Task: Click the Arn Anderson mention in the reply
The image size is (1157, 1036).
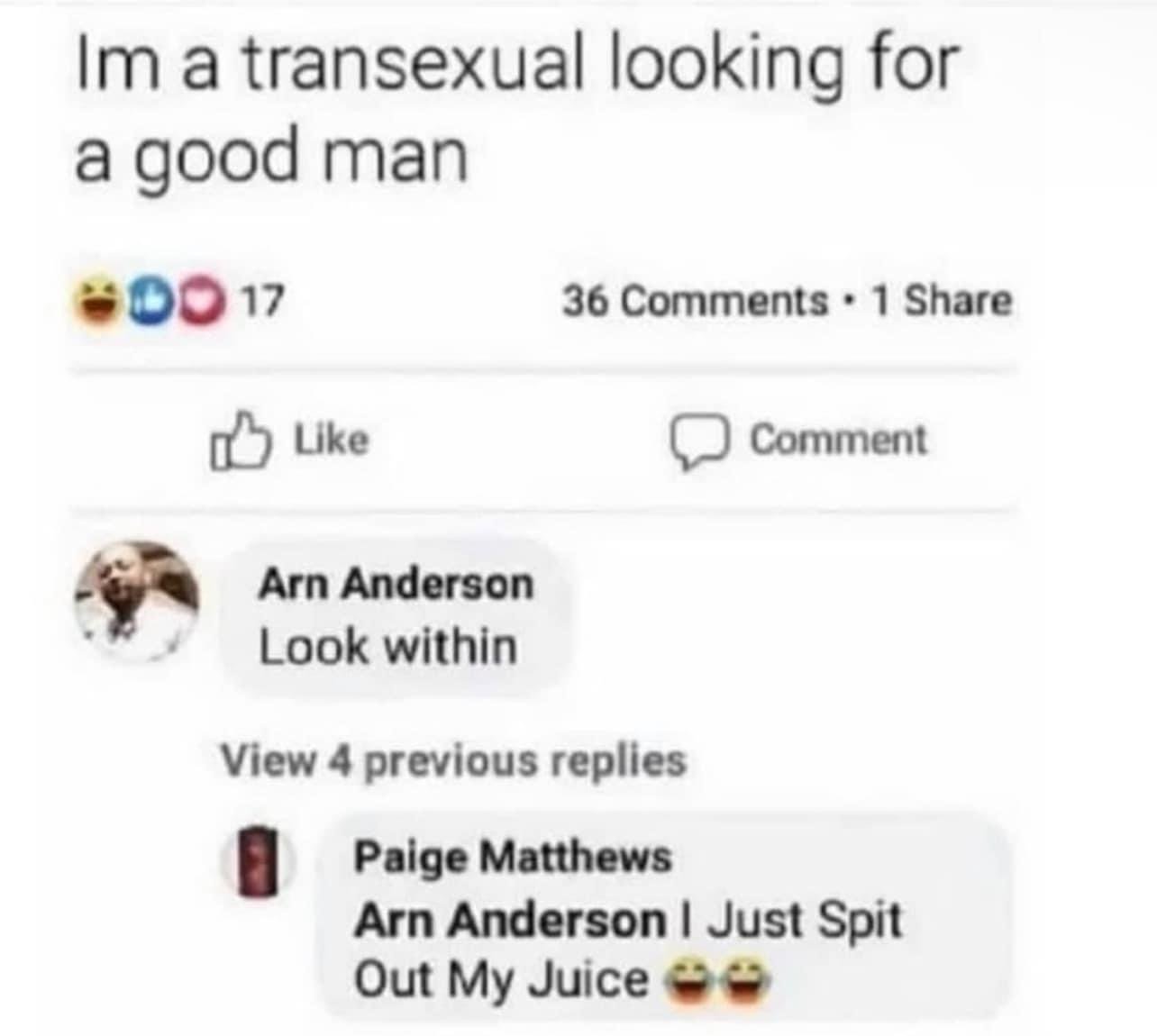Action: 510,920
